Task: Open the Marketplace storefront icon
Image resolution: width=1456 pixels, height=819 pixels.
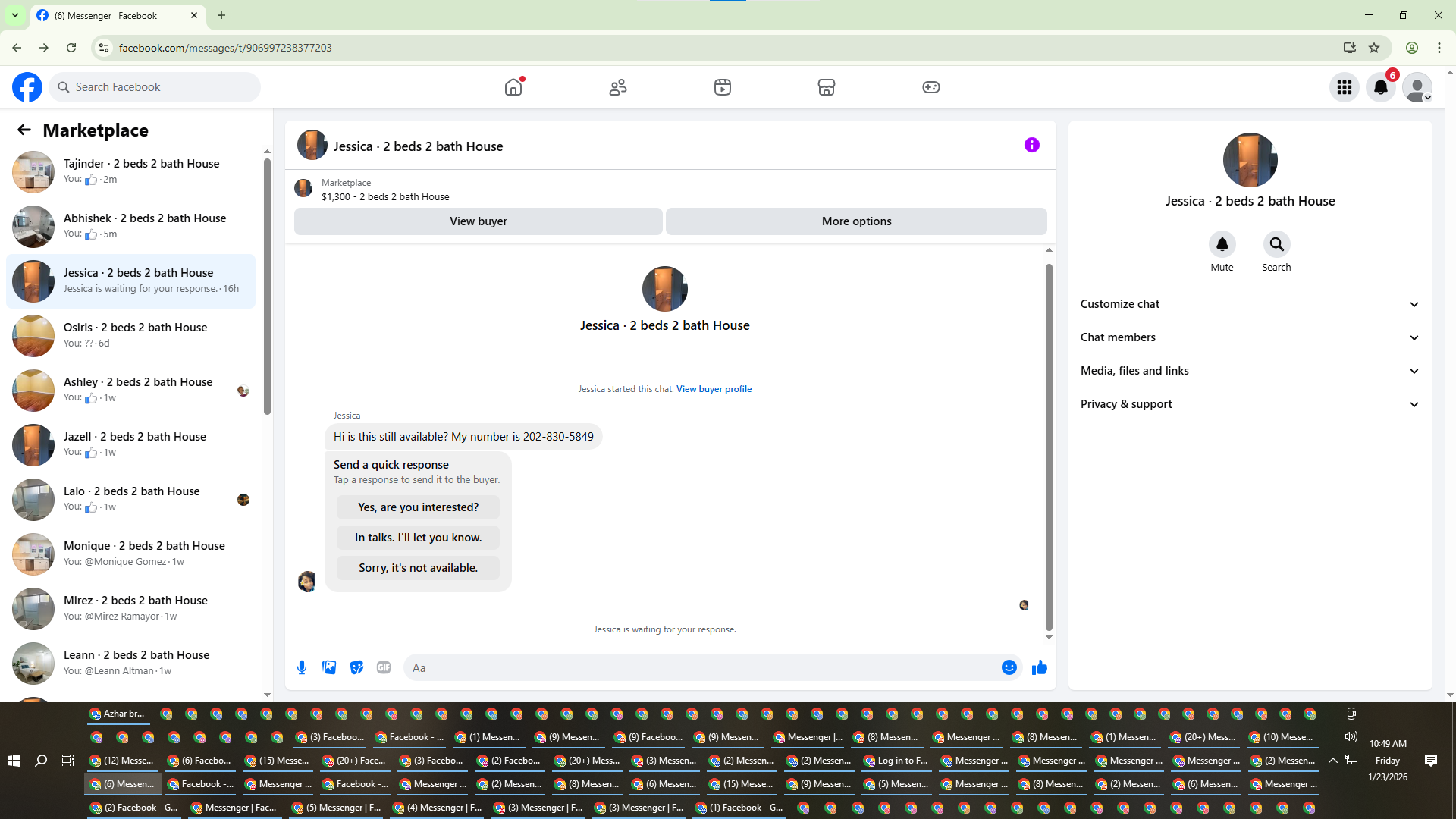Action: pyautogui.click(x=826, y=87)
